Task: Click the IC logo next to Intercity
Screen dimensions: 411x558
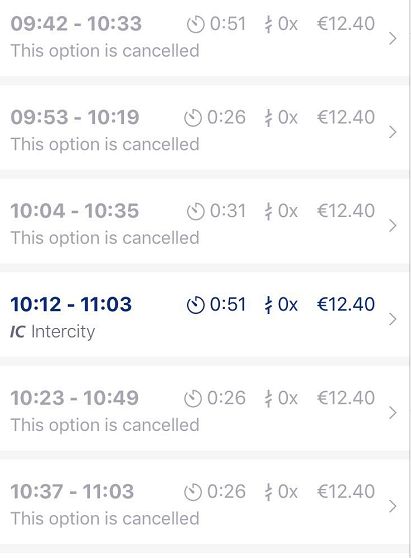Action: [x=17, y=332]
